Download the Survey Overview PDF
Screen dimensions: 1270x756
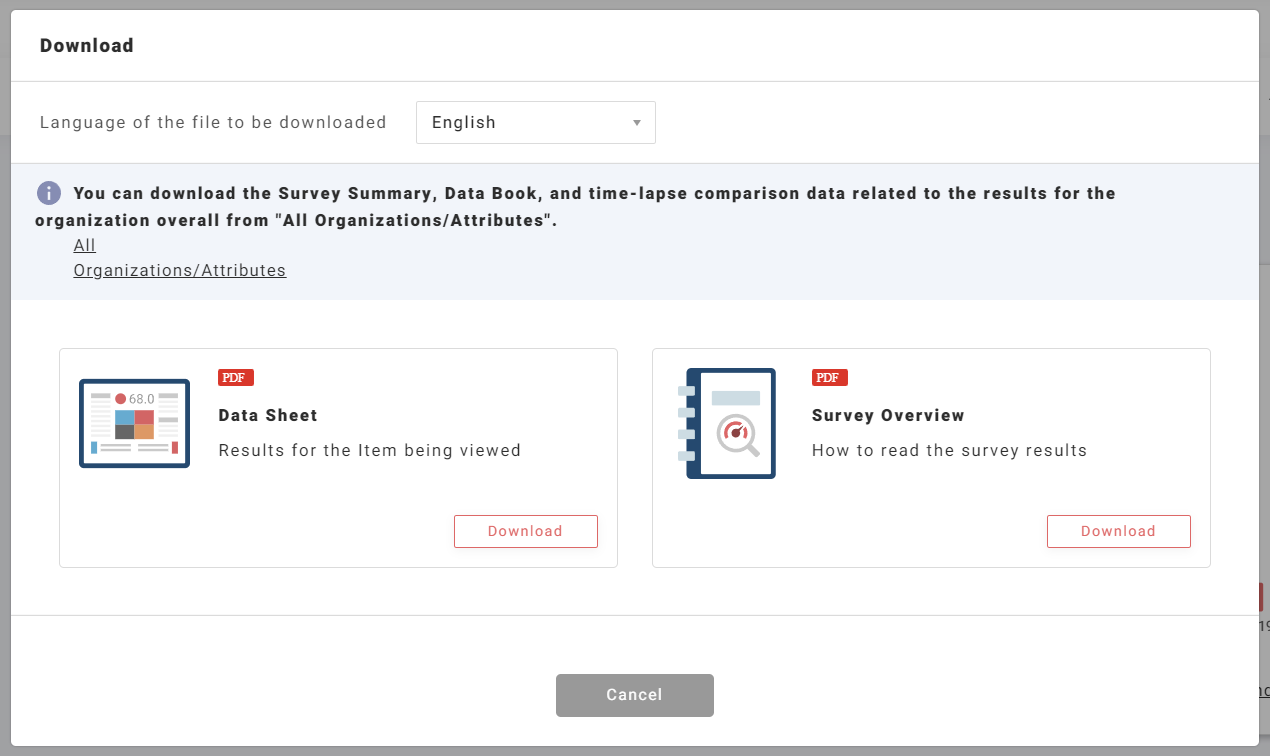[x=1118, y=531]
